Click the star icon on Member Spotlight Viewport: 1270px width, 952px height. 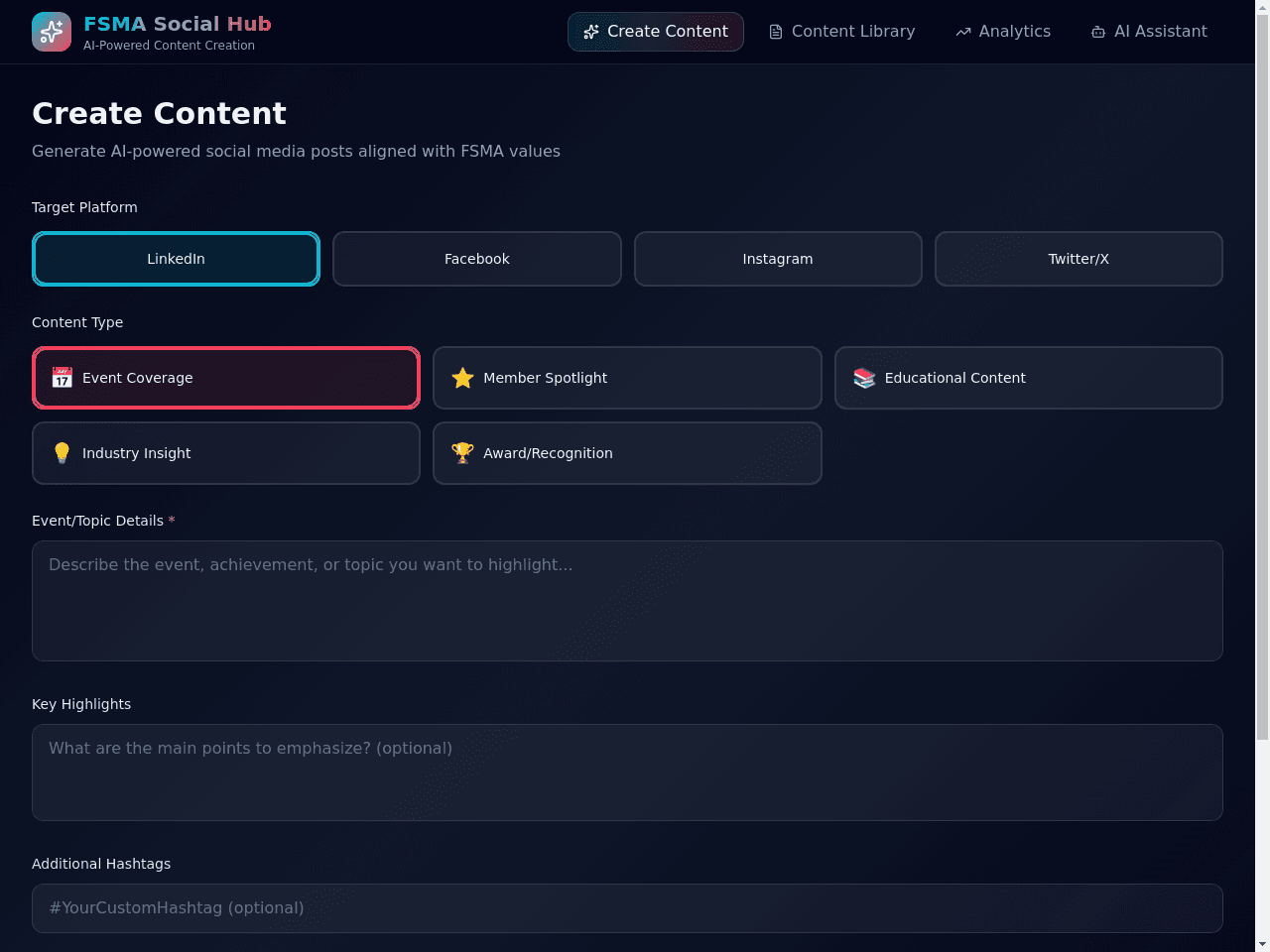(x=462, y=378)
